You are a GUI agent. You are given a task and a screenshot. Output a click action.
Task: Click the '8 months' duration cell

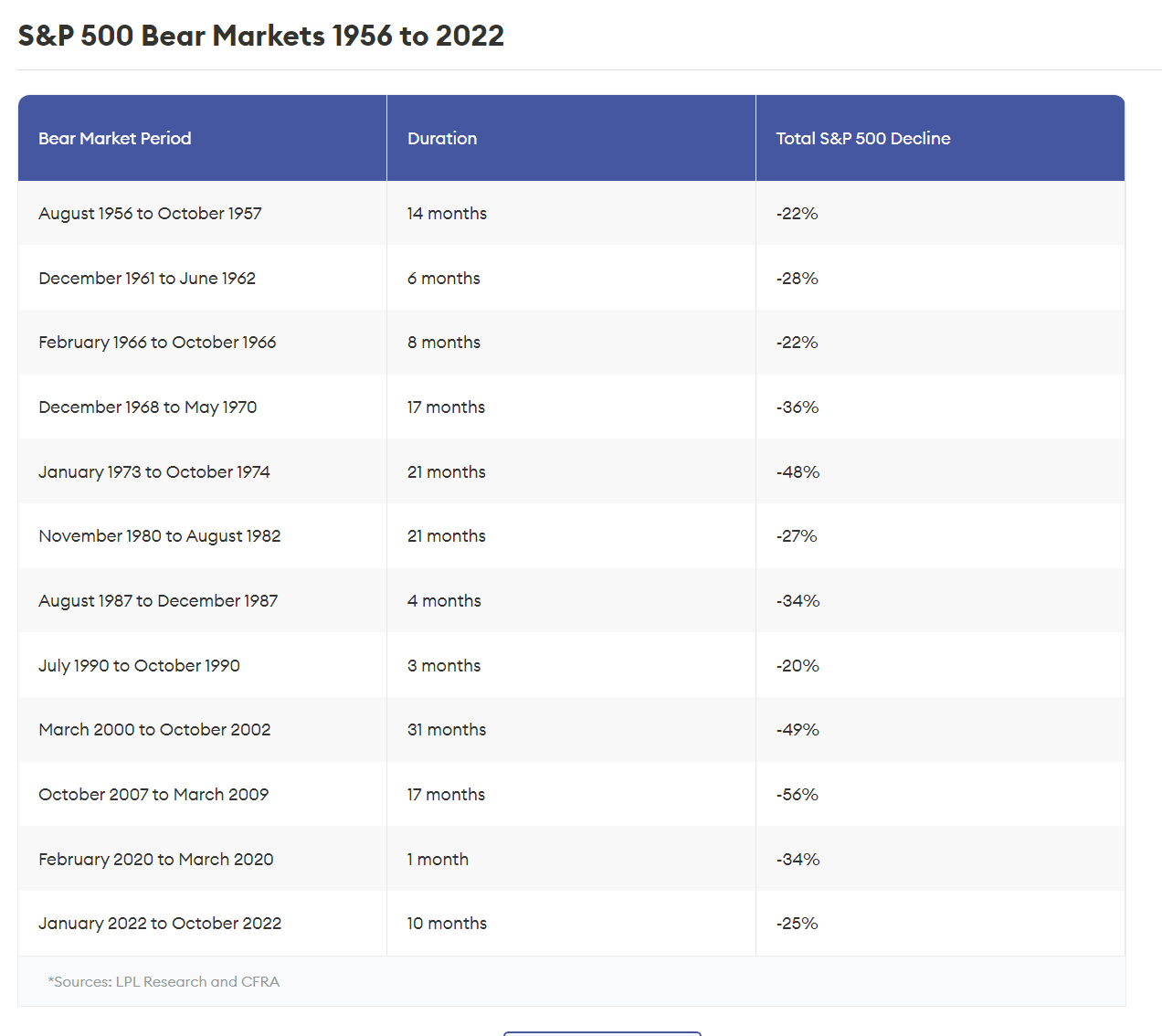coord(444,343)
